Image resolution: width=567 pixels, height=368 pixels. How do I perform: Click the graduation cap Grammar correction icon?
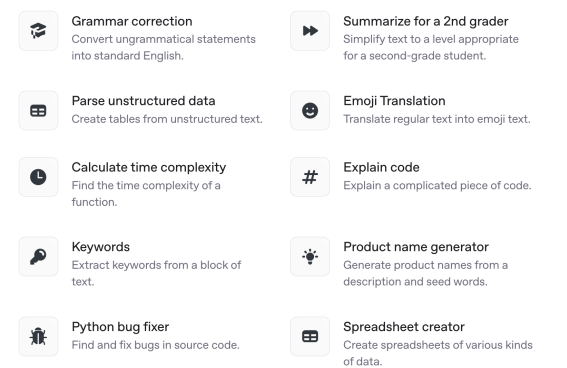pos(38,31)
